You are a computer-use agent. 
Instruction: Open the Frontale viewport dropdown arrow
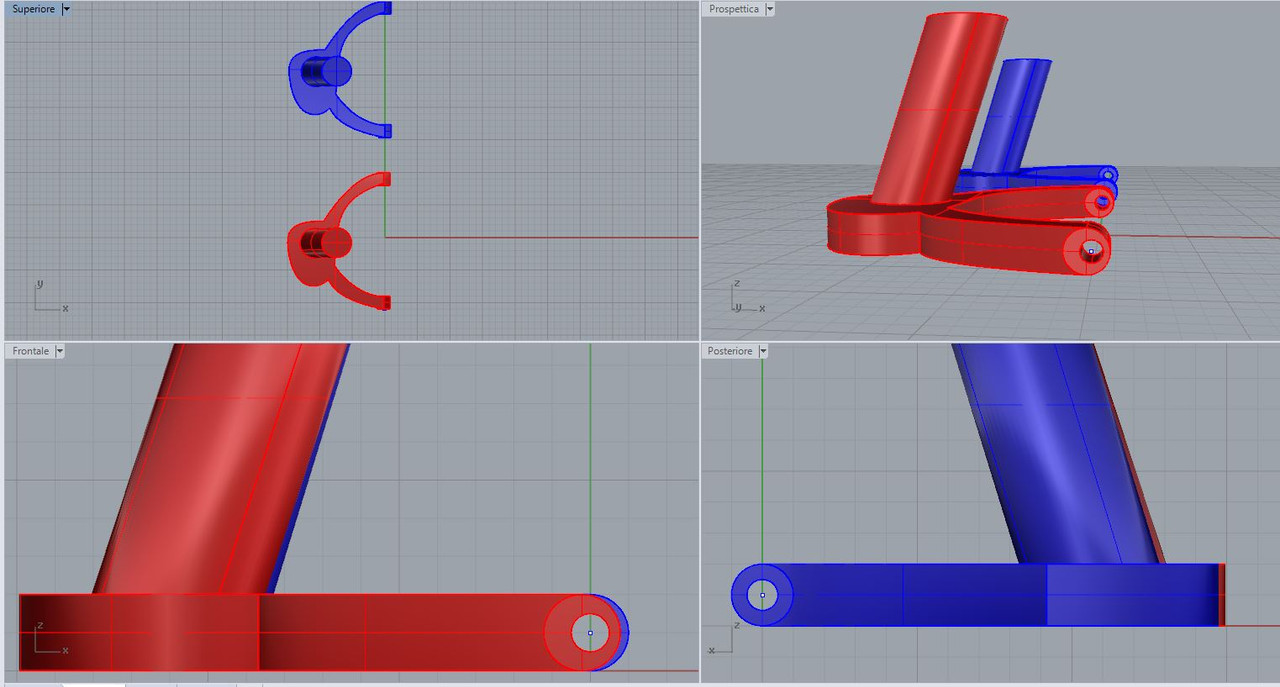pos(61,351)
